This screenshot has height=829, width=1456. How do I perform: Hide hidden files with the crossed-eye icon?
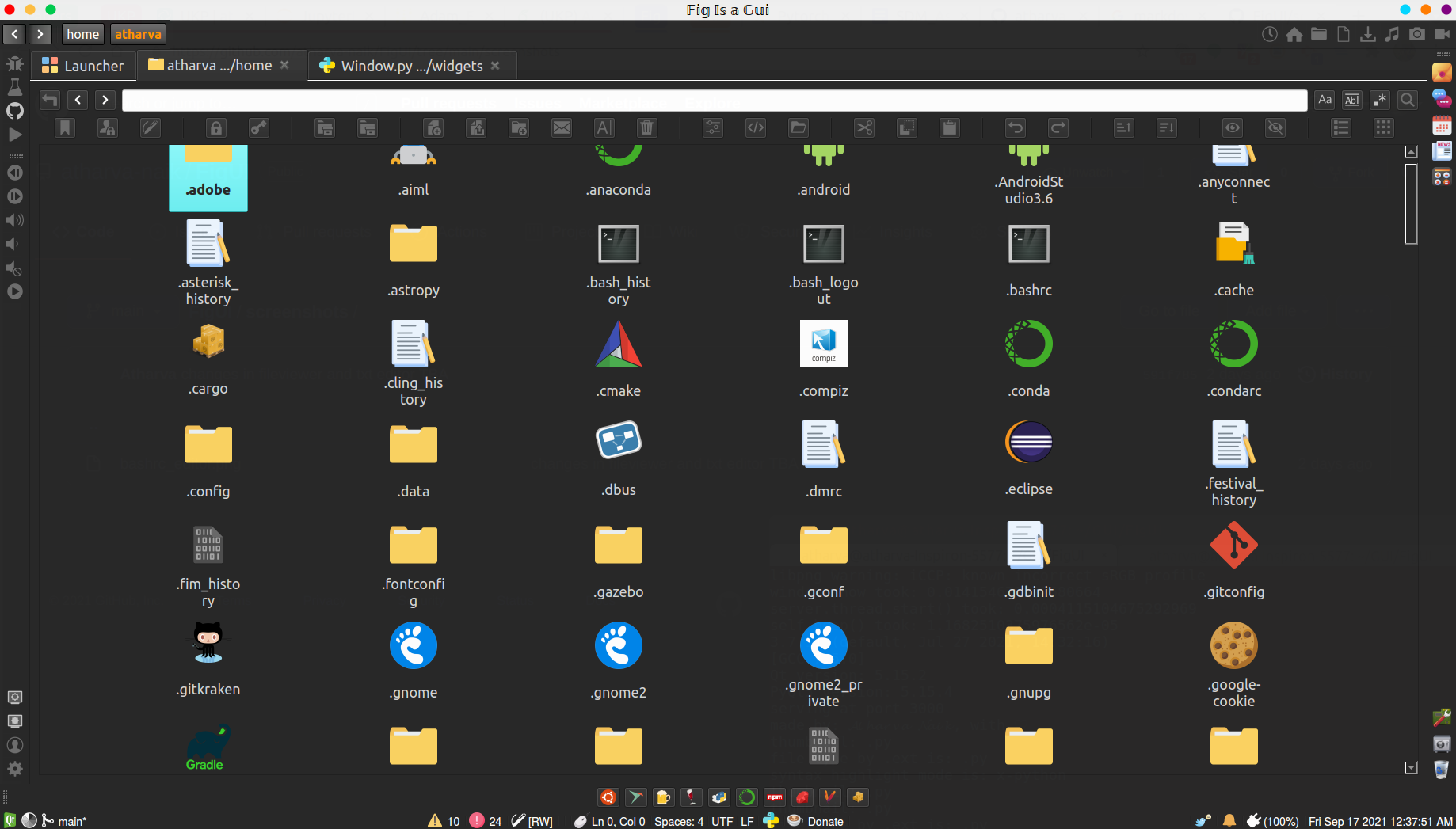1275,127
